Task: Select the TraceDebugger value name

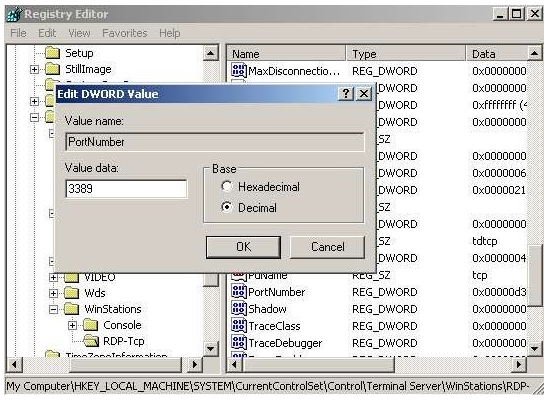Action: pyautogui.click(x=285, y=343)
